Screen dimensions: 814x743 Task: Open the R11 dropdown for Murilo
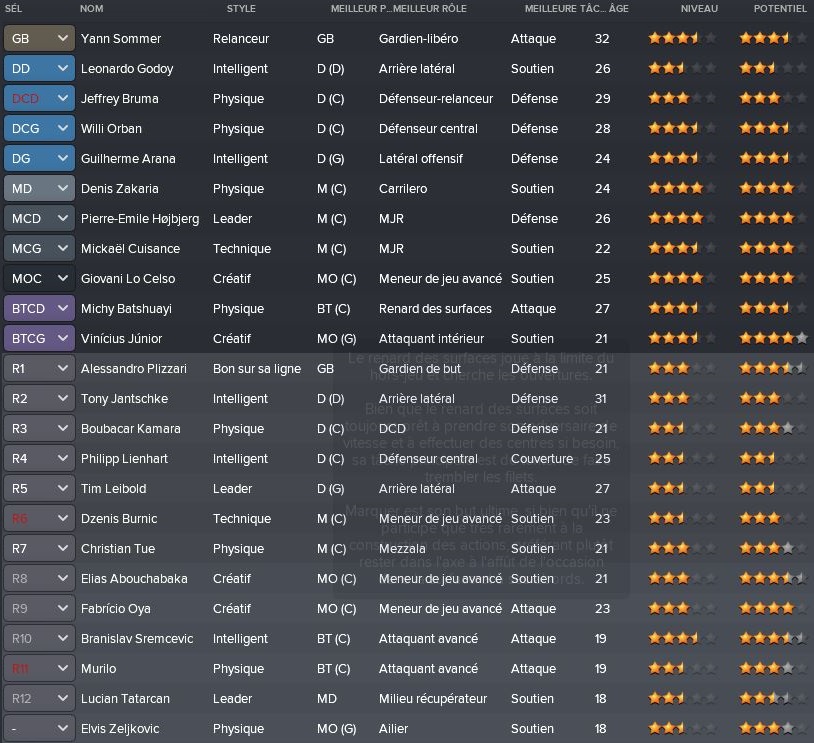point(39,669)
